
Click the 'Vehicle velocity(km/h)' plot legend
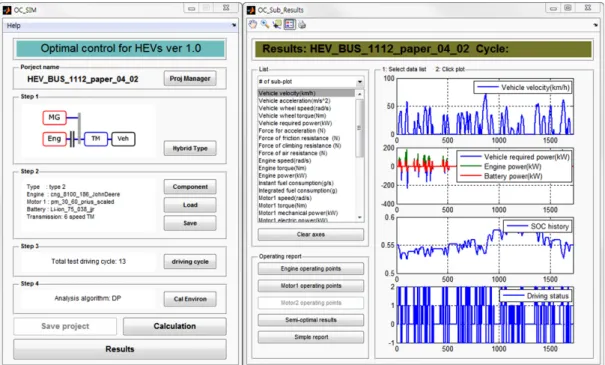523,88
